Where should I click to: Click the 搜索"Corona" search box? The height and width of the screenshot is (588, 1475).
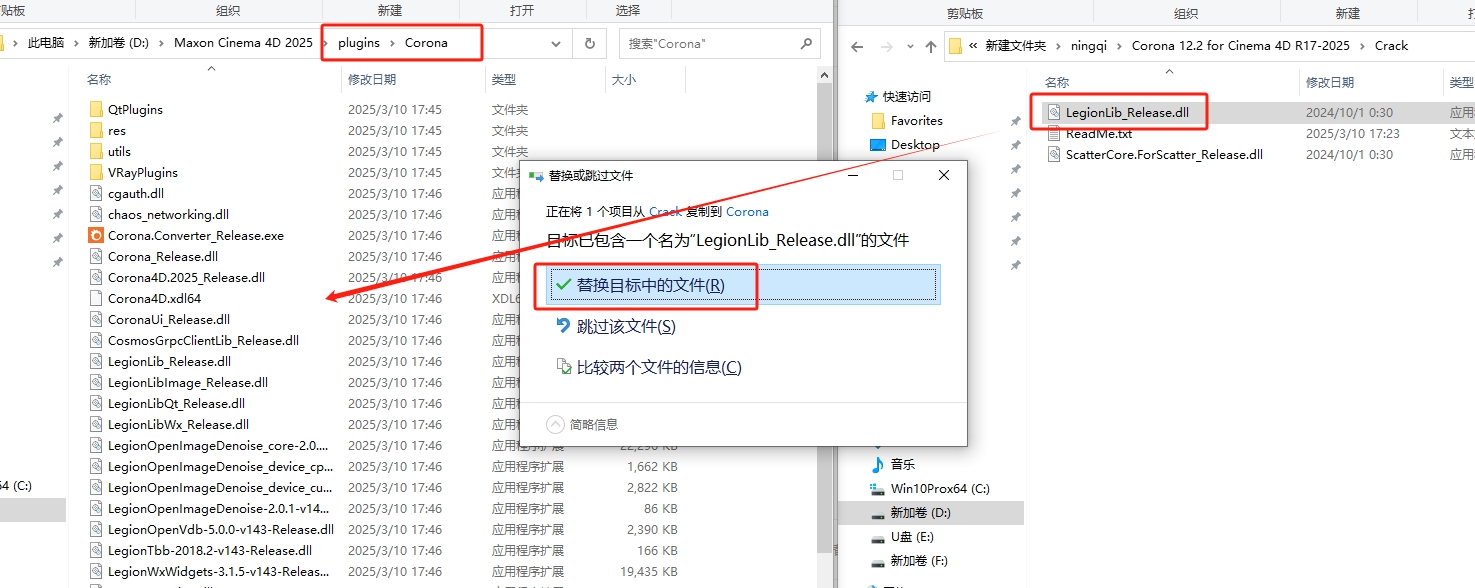click(x=718, y=44)
